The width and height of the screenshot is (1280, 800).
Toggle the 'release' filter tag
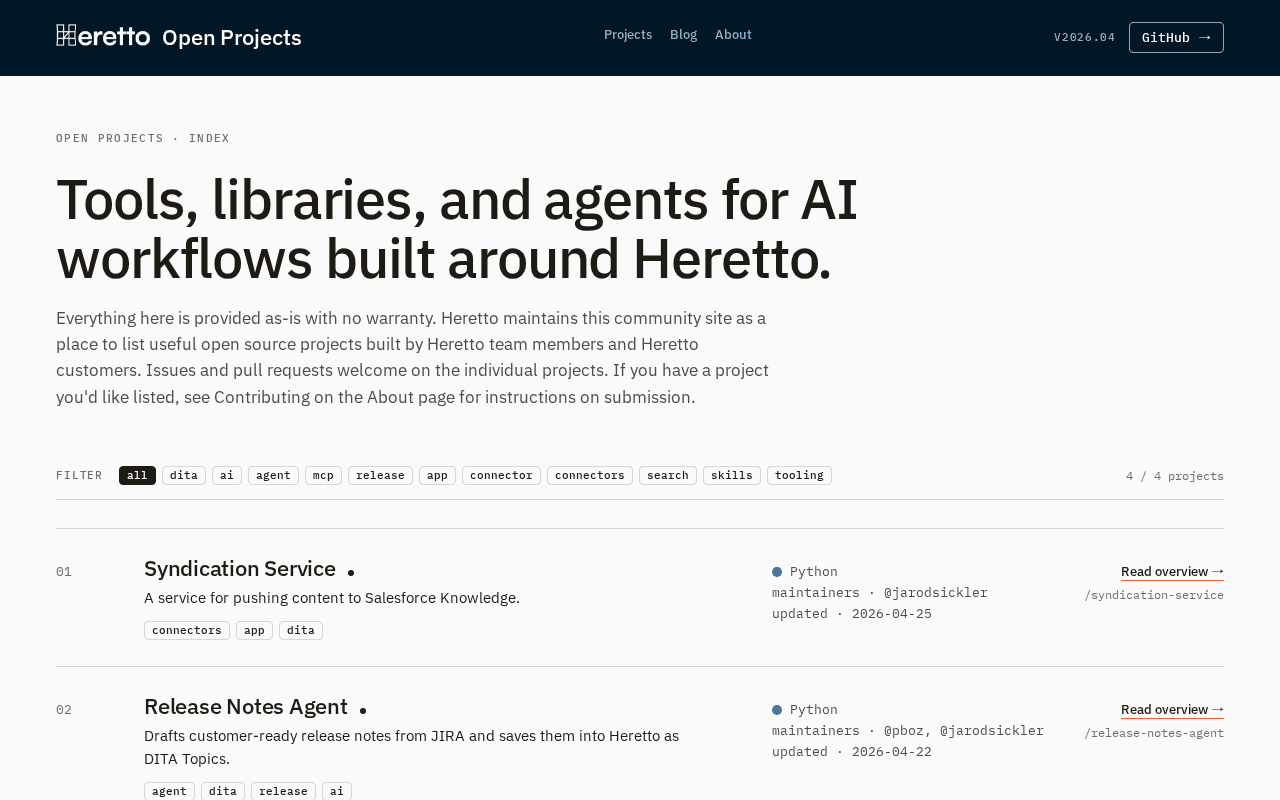380,475
